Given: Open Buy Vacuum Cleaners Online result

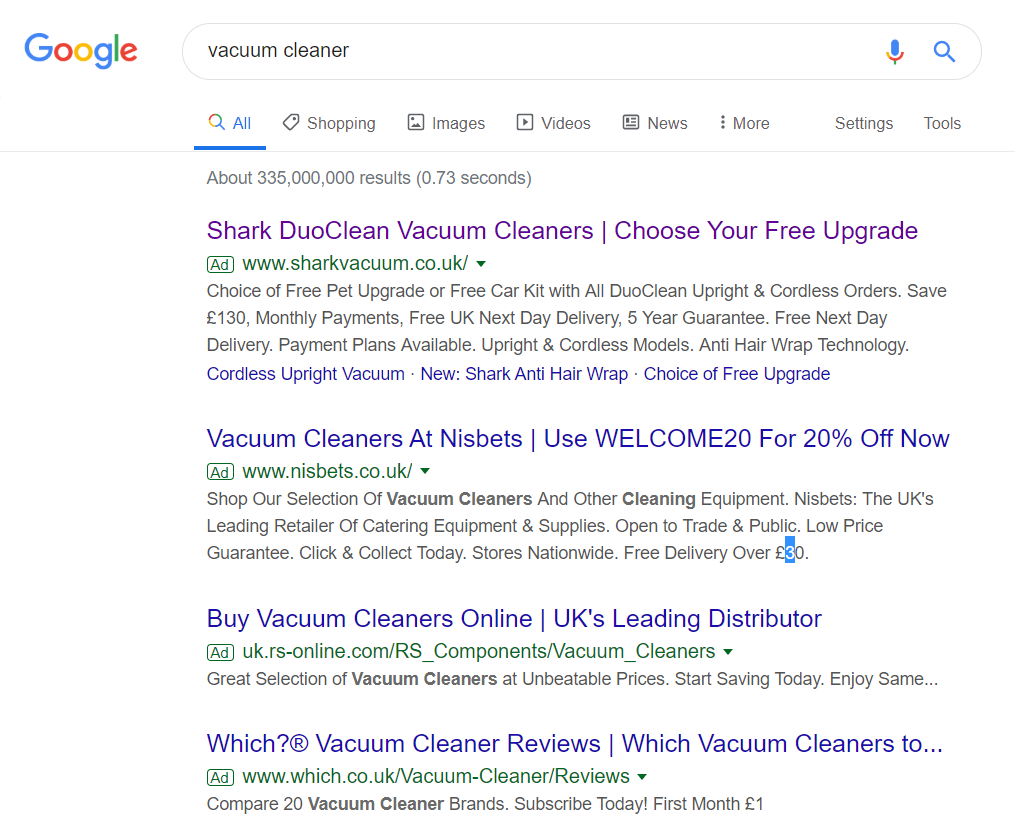Looking at the screenshot, I should pyautogui.click(x=514, y=619).
